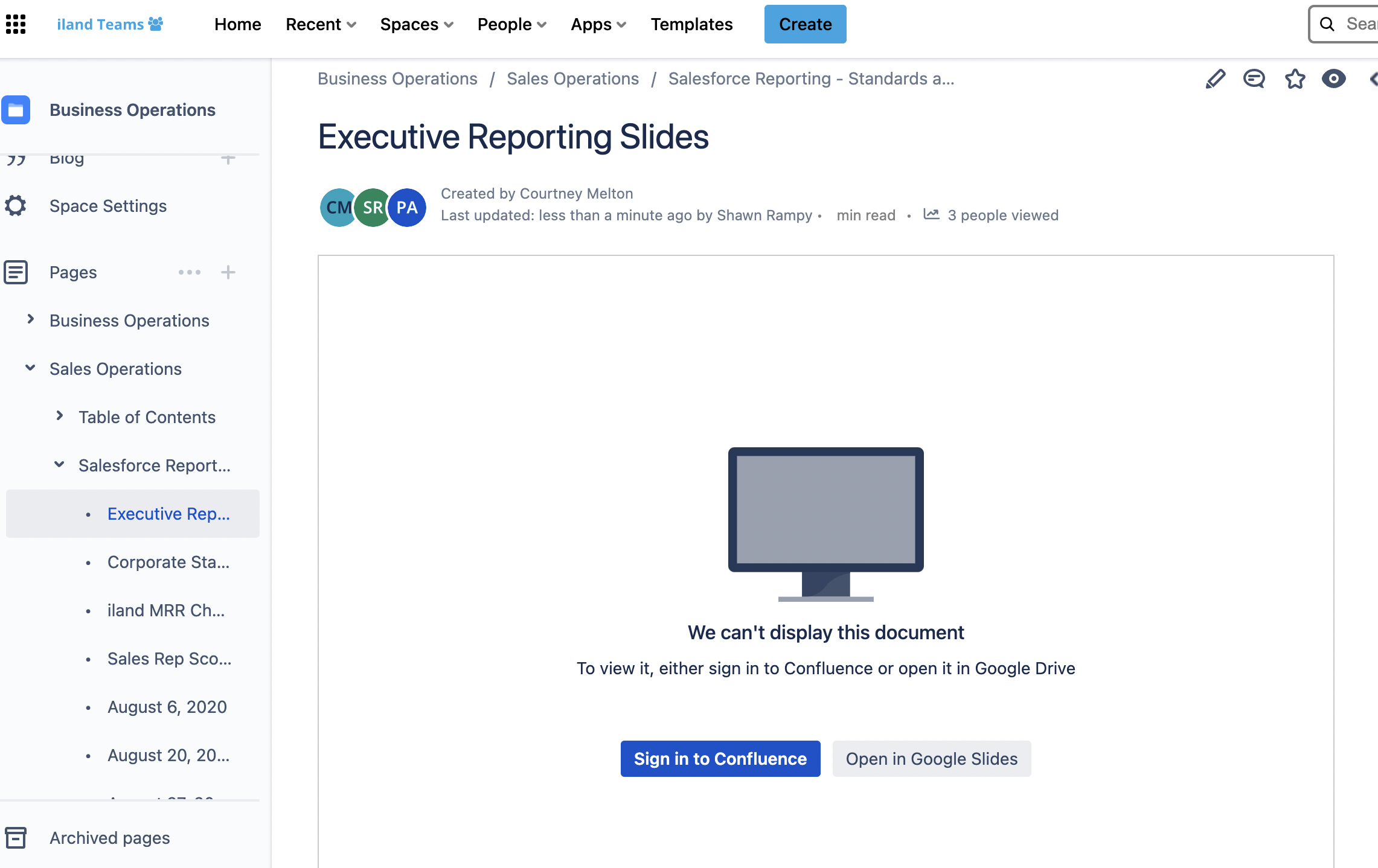Image resolution: width=1378 pixels, height=868 pixels.
Task: Click the iland Teams logo
Action: (x=109, y=24)
